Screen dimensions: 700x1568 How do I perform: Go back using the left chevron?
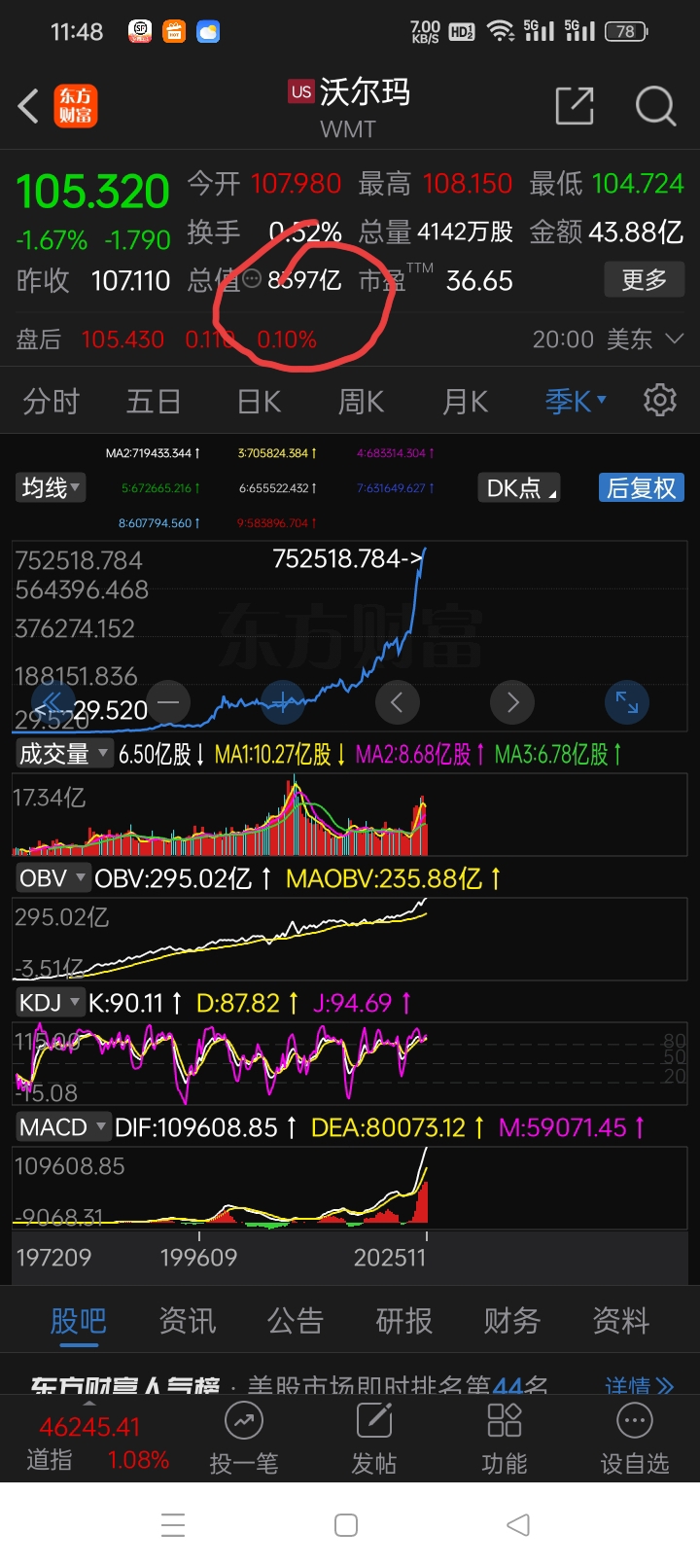(x=29, y=106)
